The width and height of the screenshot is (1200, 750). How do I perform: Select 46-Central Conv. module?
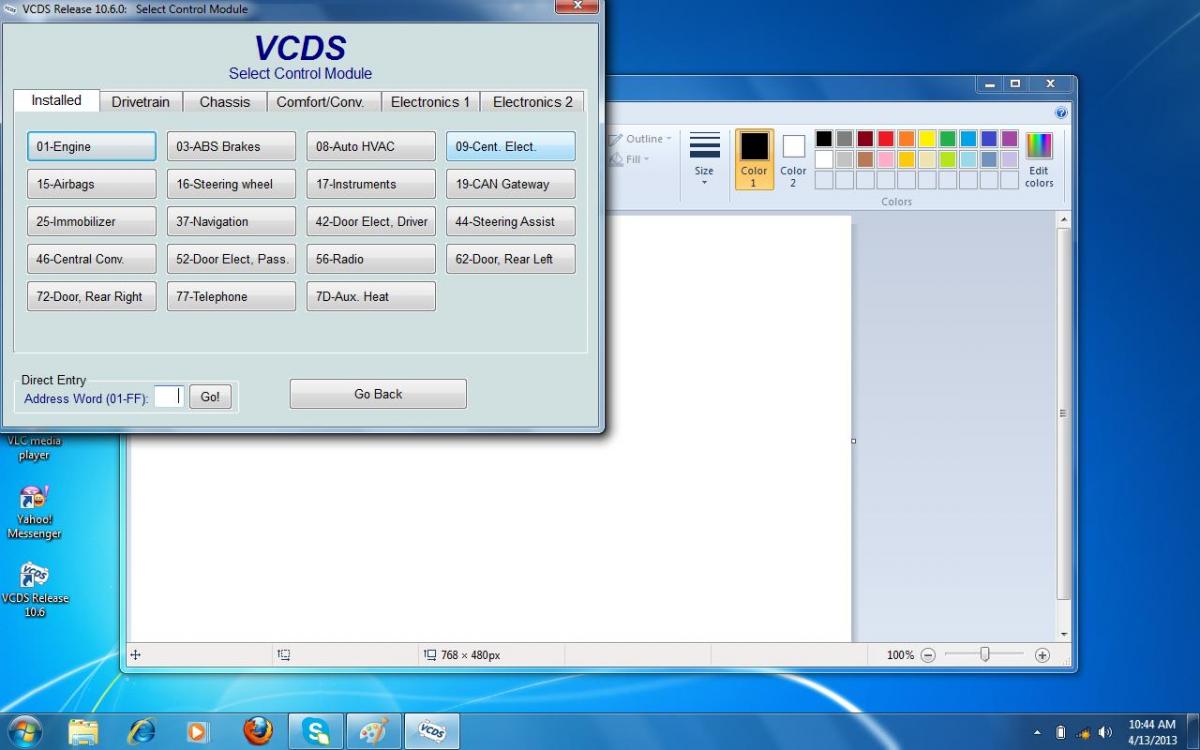click(91, 259)
